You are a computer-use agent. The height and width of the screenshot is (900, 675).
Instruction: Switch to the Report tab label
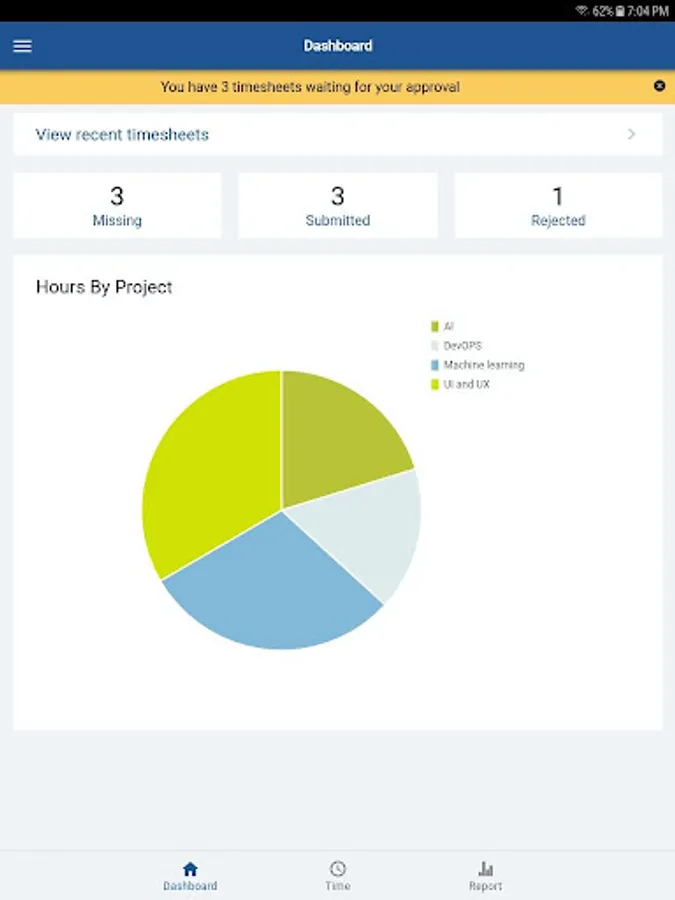click(x=486, y=887)
